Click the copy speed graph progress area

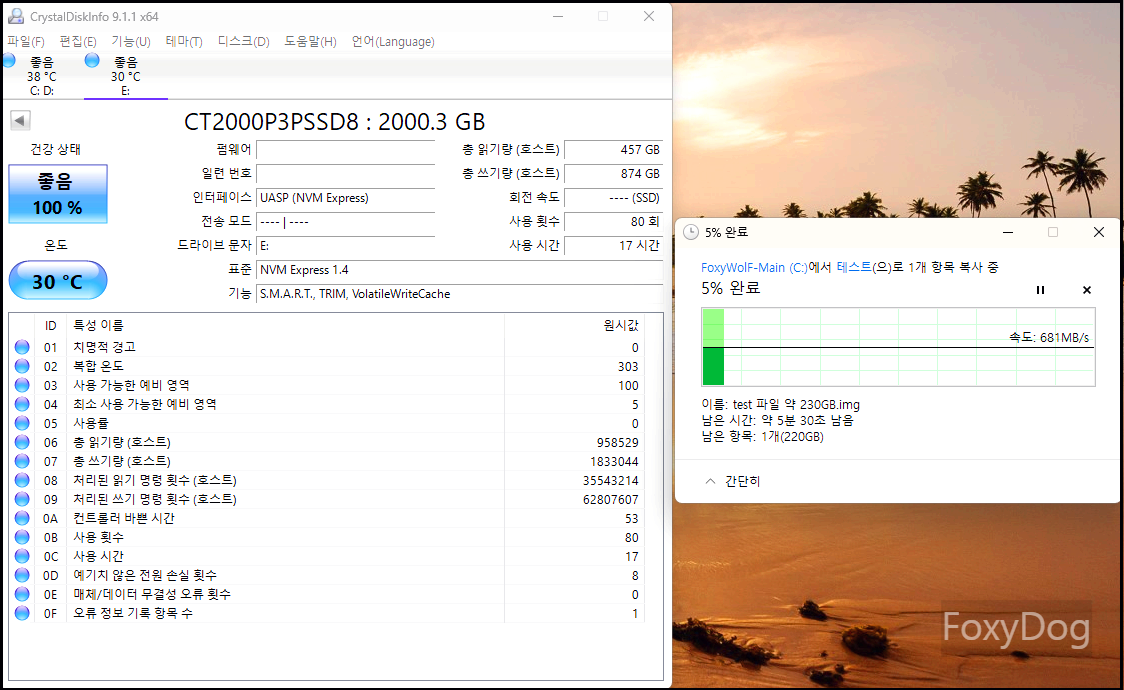click(898, 347)
